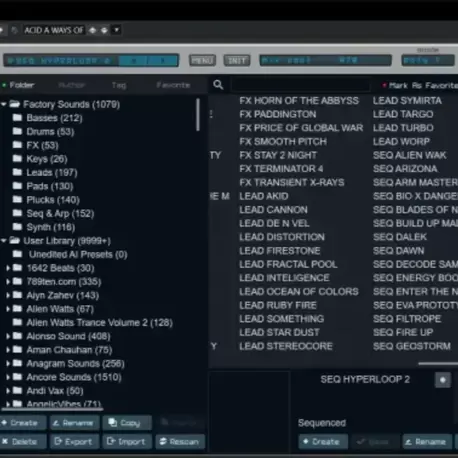Click the MENU button
458x458 pixels.
tap(202, 61)
